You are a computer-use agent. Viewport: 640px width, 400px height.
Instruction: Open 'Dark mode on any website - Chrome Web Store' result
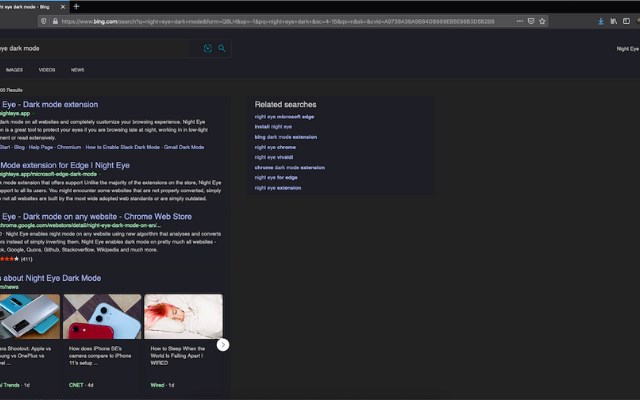96,217
